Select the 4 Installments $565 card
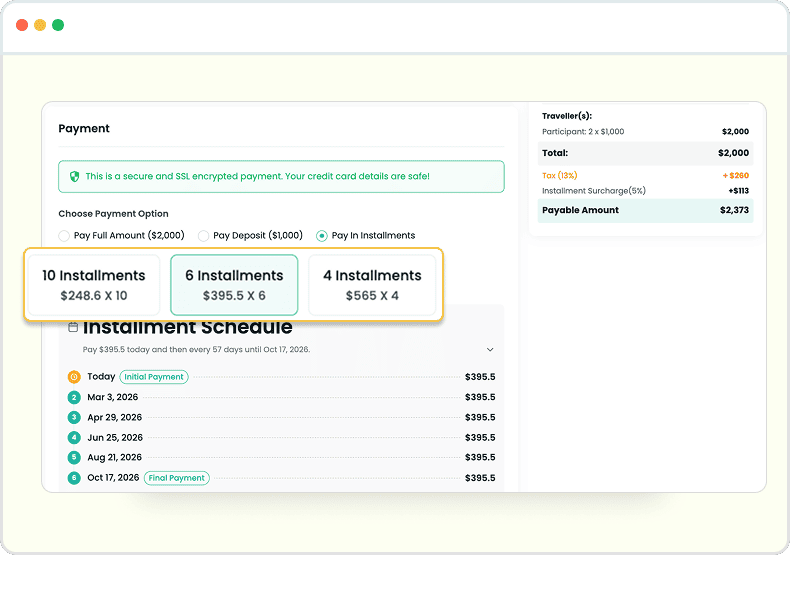Image resolution: width=790 pixels, height=600 pixels. [x=372, y=285]
